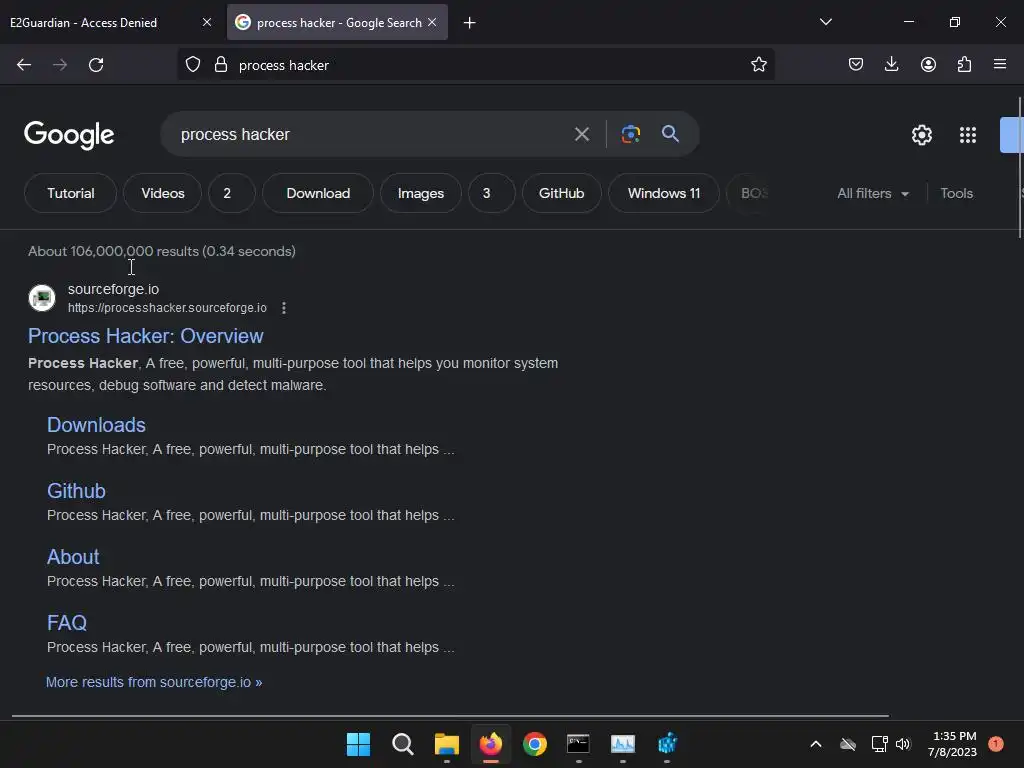Select the Images filter chip

(x=421, y=193)
